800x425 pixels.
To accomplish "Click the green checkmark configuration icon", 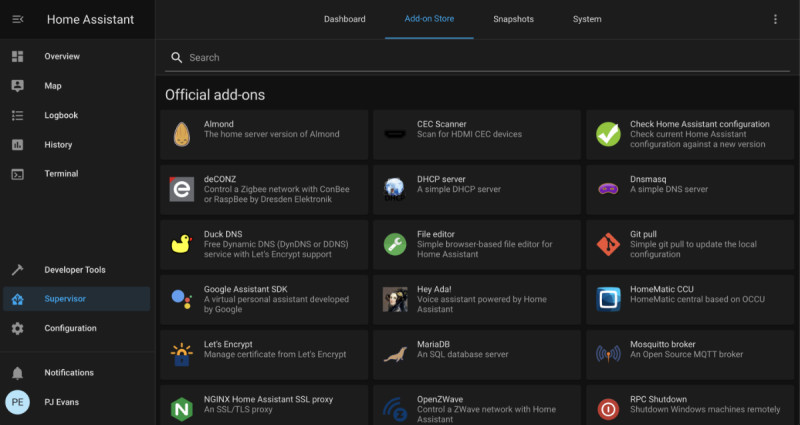I will (x=608, y=134).
